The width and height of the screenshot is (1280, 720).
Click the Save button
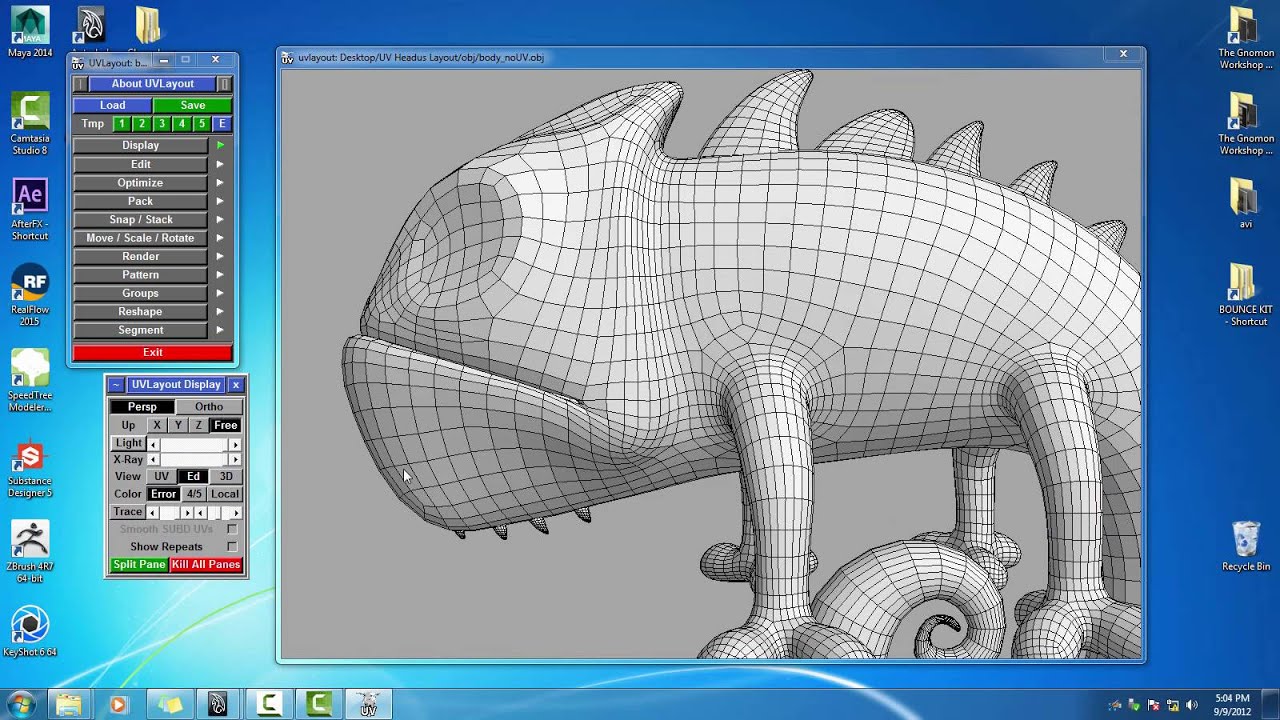point(193,105)
